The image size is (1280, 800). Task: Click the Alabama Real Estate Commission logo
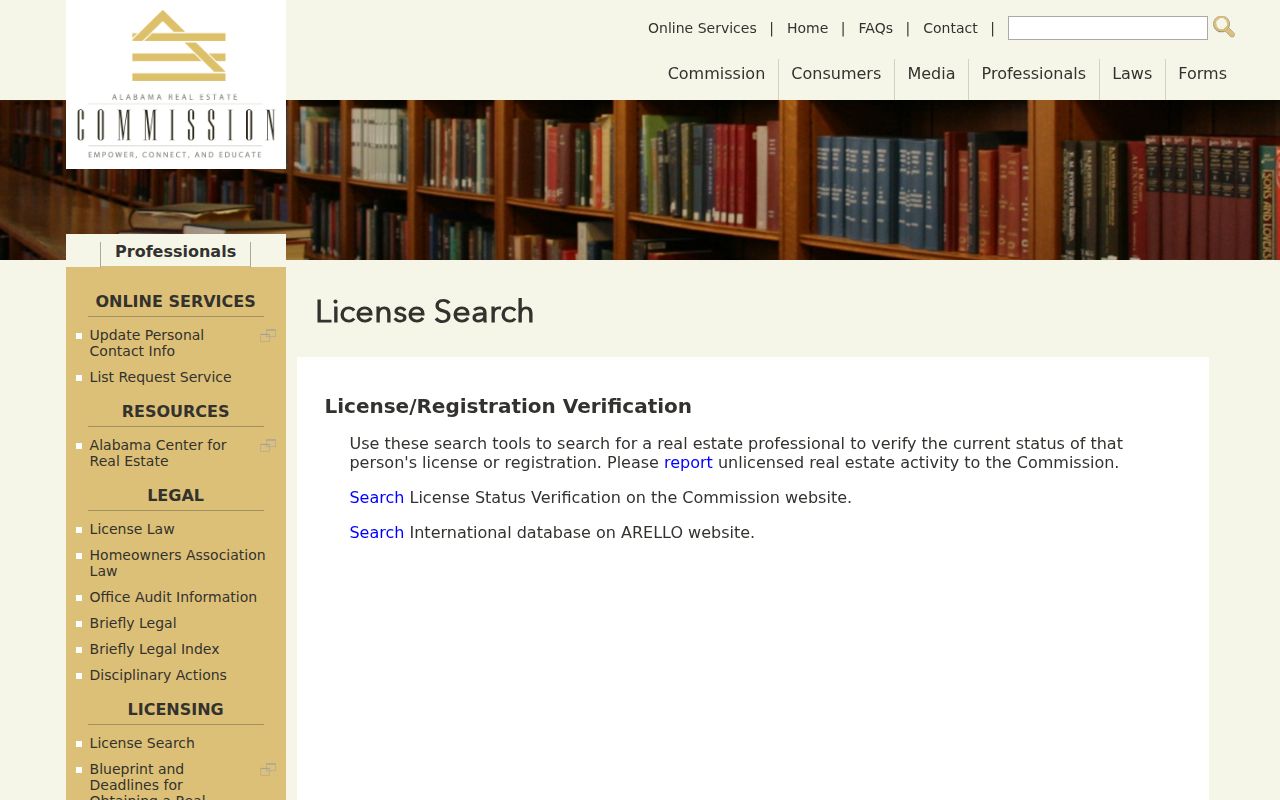(176, 84)
